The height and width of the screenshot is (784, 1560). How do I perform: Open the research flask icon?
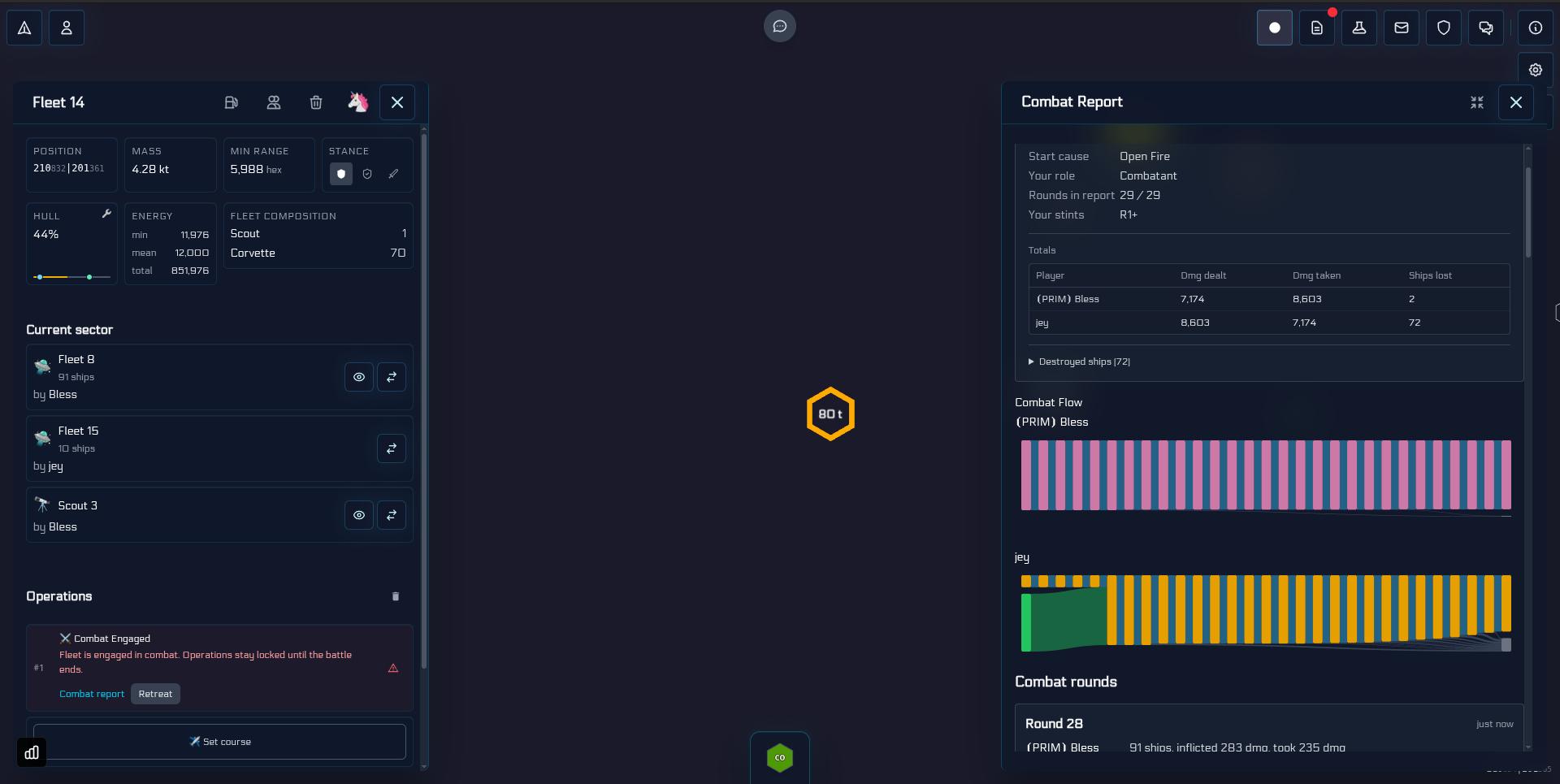1359,28
